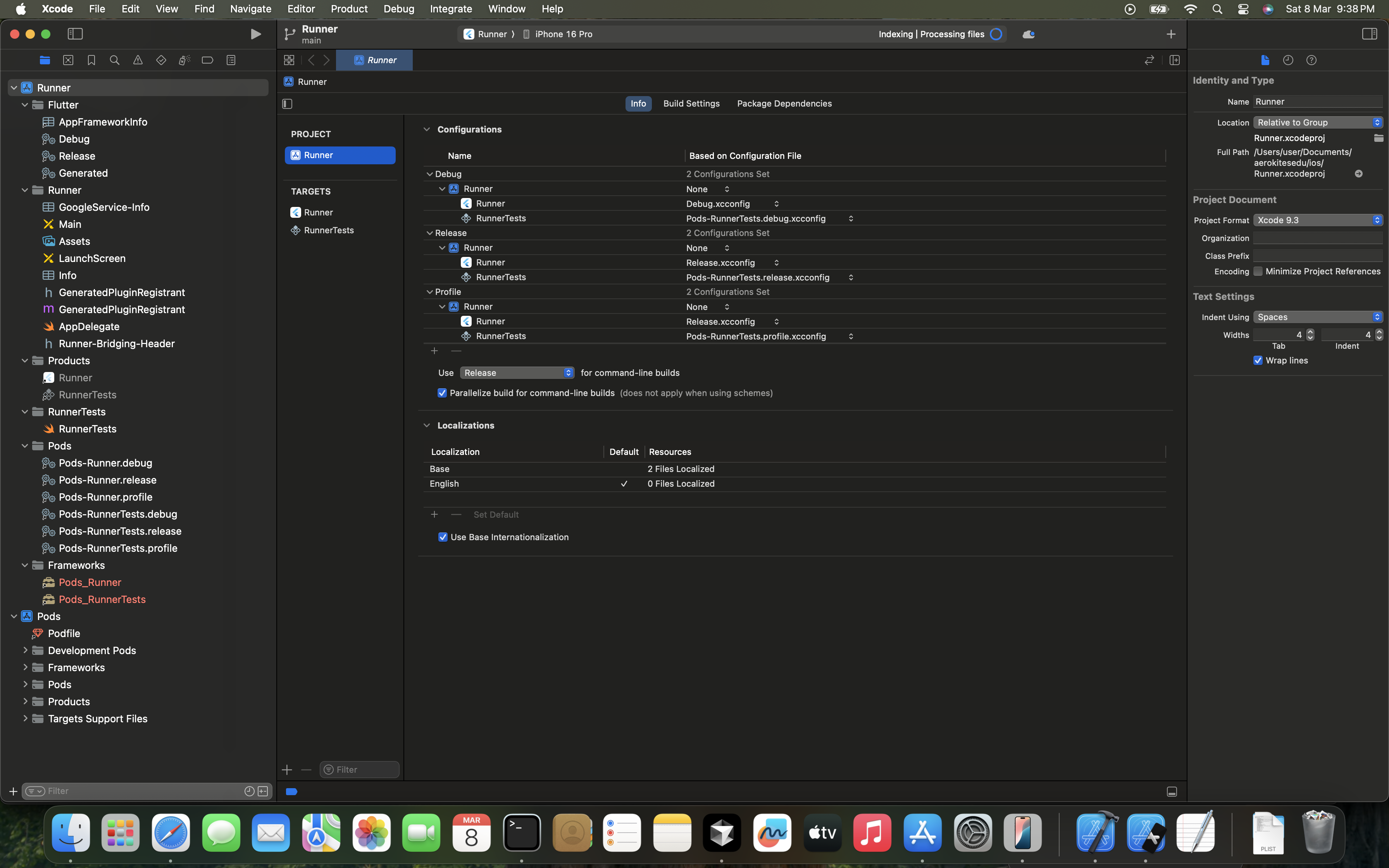Open the Product menu
1389x868 pixels.
pos(349,9)
